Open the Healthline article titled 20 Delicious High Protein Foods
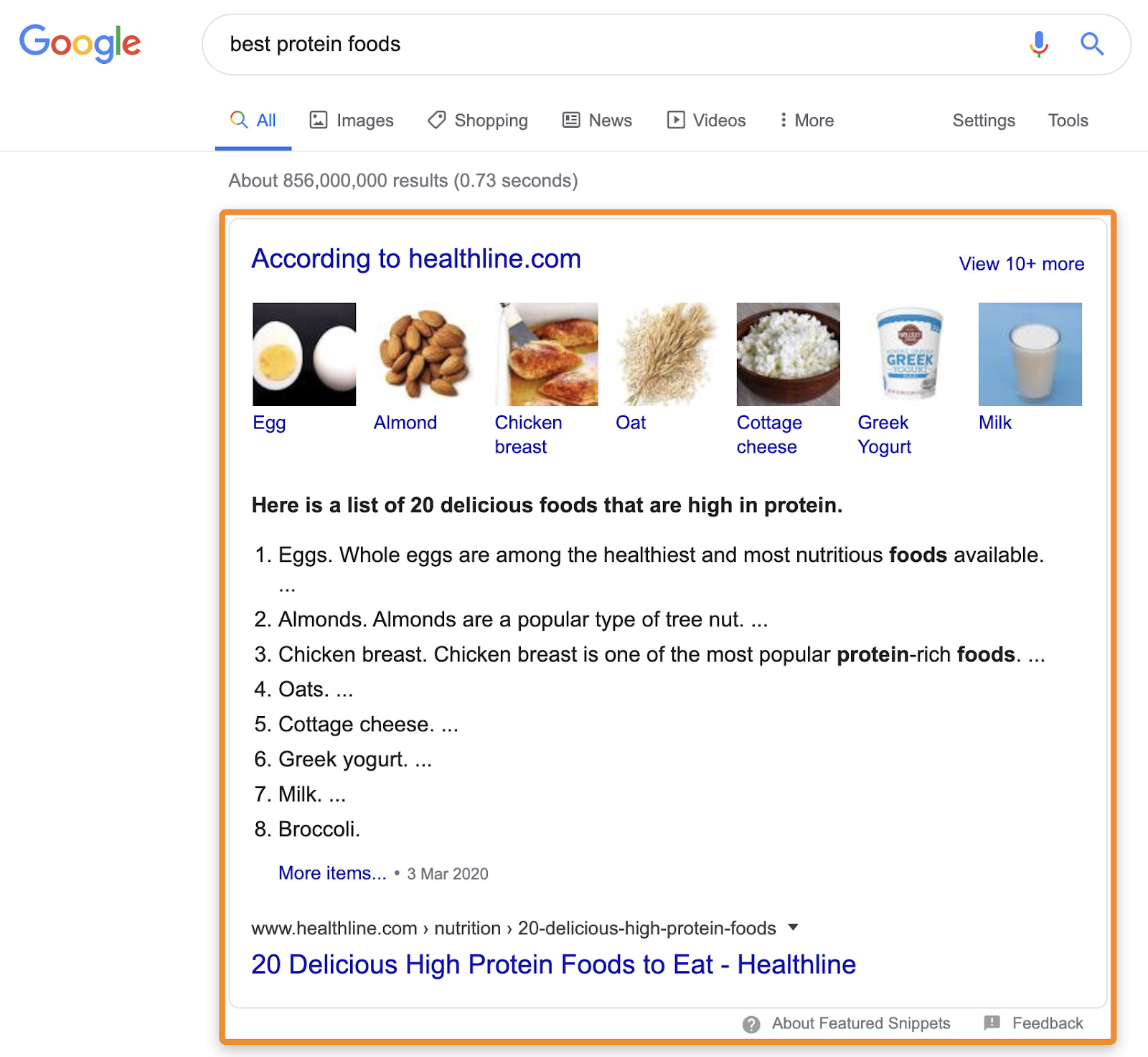Viewport: 1148px width, 1057px height. click(x=553, y=964)
